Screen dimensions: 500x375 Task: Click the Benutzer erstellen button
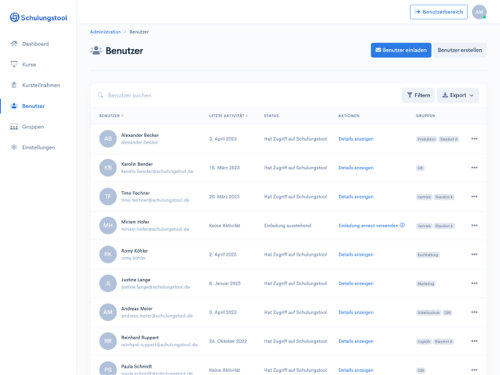460,50
